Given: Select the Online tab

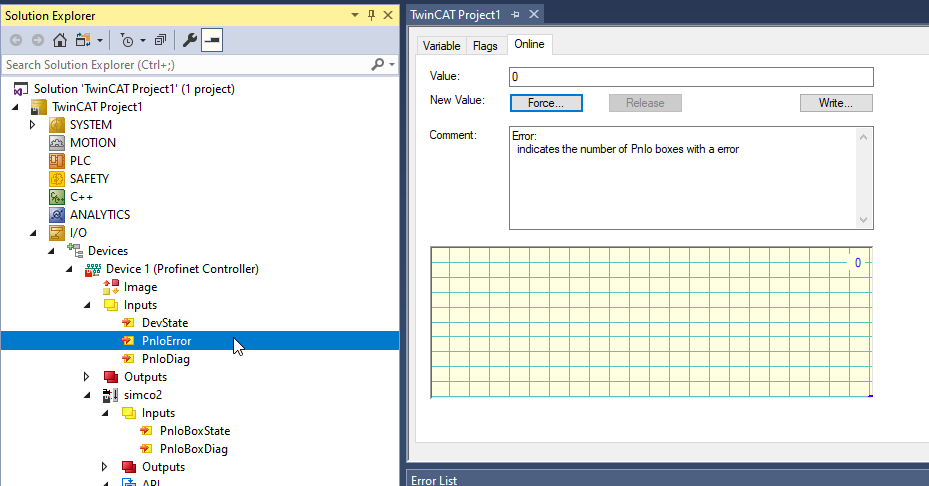Looking at the screenshot, I should pos(529,44).
